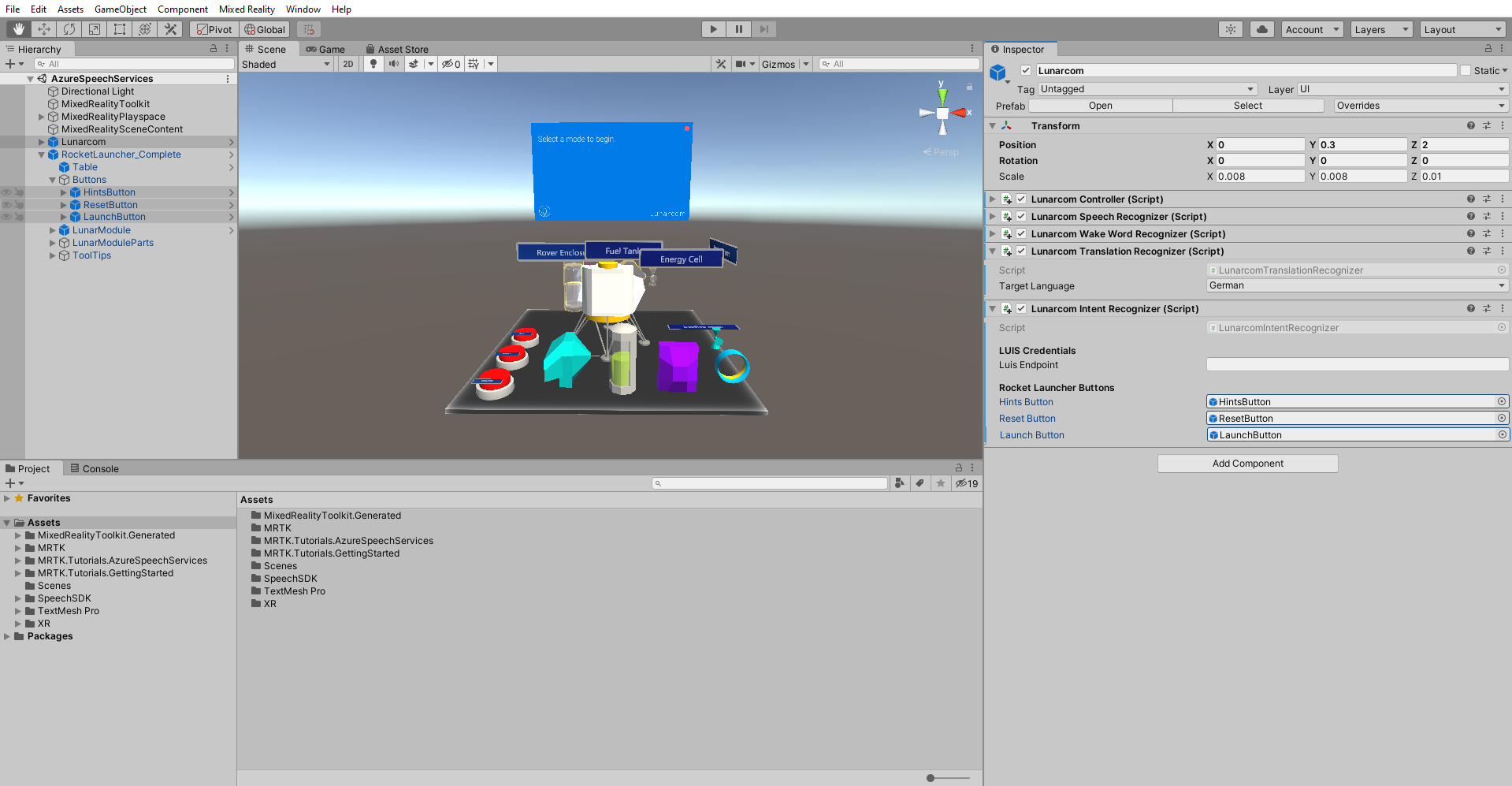Open help for Transform component
This screenshot has height=786, width=1512.
(1471, 125)
